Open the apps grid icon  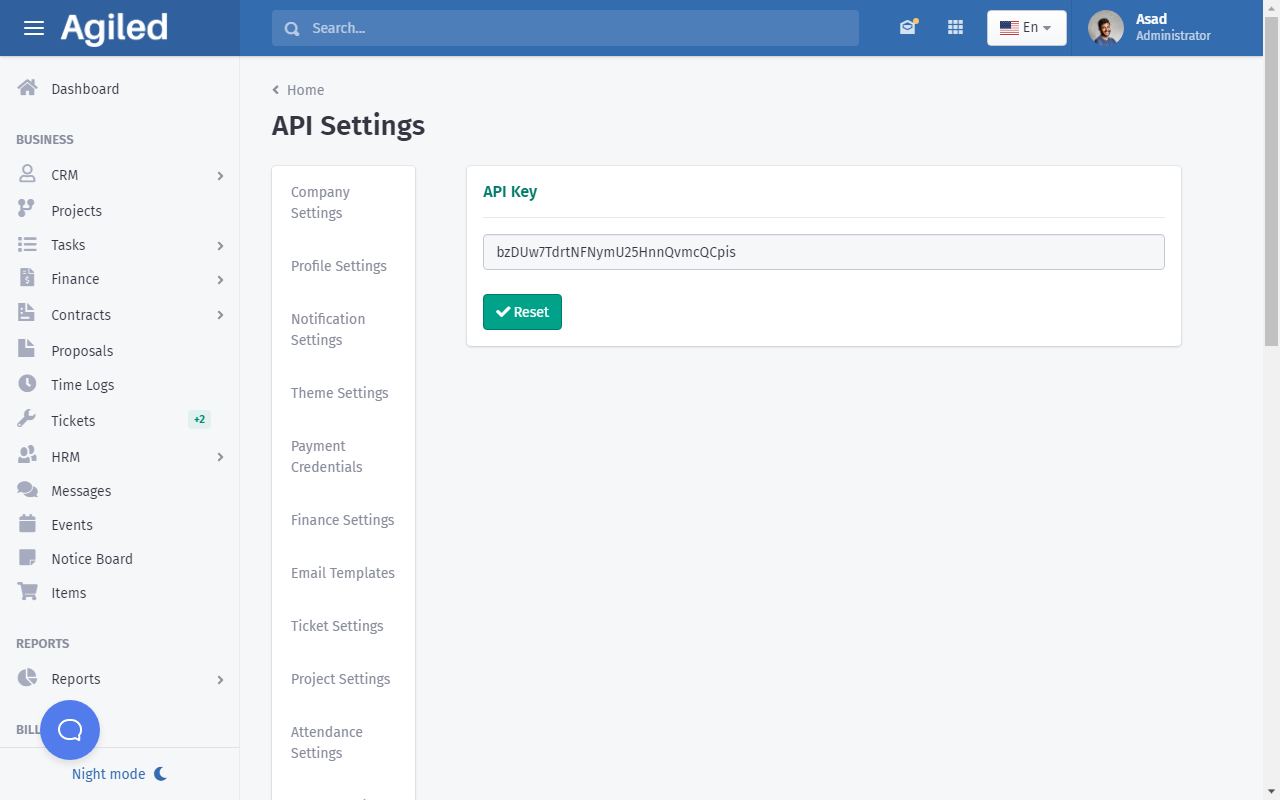tap(955, 28)
